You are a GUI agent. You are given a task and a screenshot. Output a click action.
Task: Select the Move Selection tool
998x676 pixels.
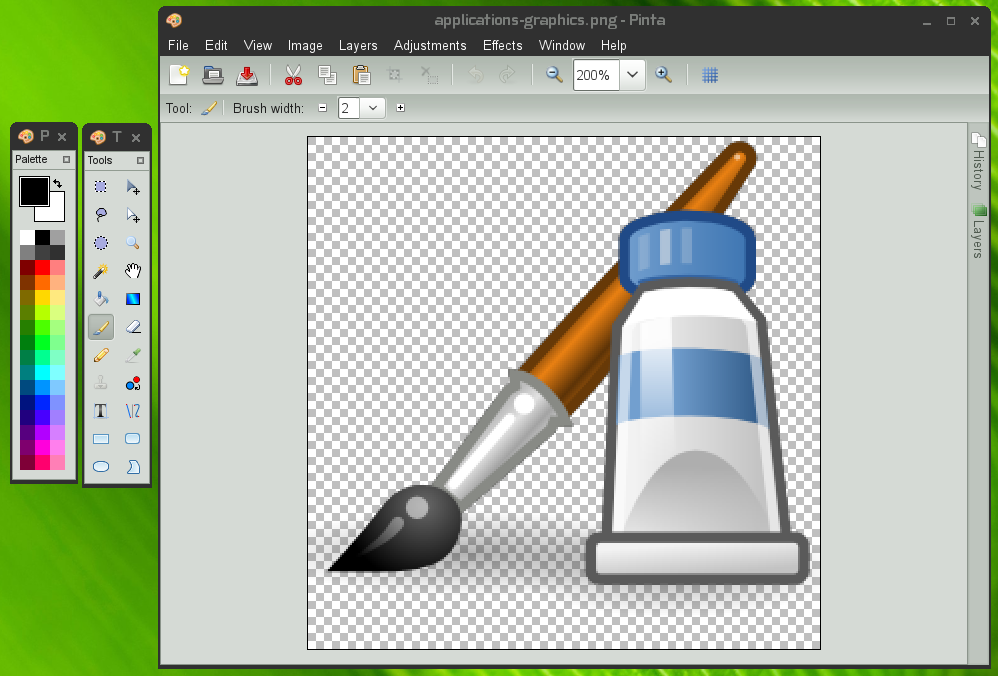pos(132,215)
